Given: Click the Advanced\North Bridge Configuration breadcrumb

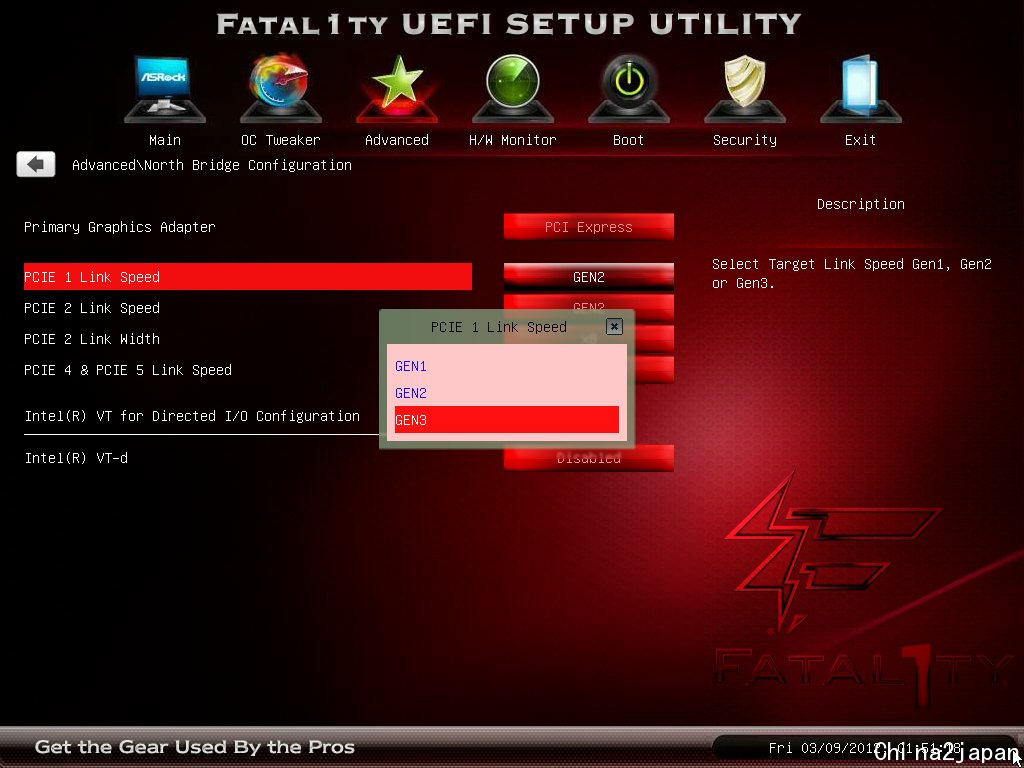Looking at the screenshot, I should [212, 165].
